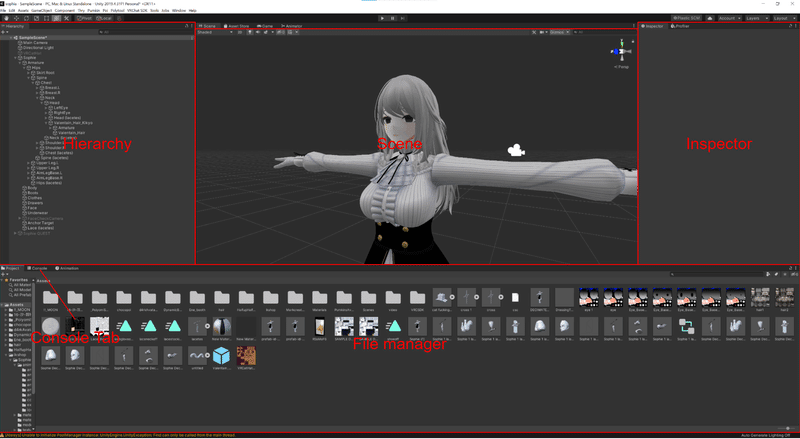The width and height of the screenshot is (800, 439).
Task: Select the Rect Transform tool
Action: click(46, 18)
